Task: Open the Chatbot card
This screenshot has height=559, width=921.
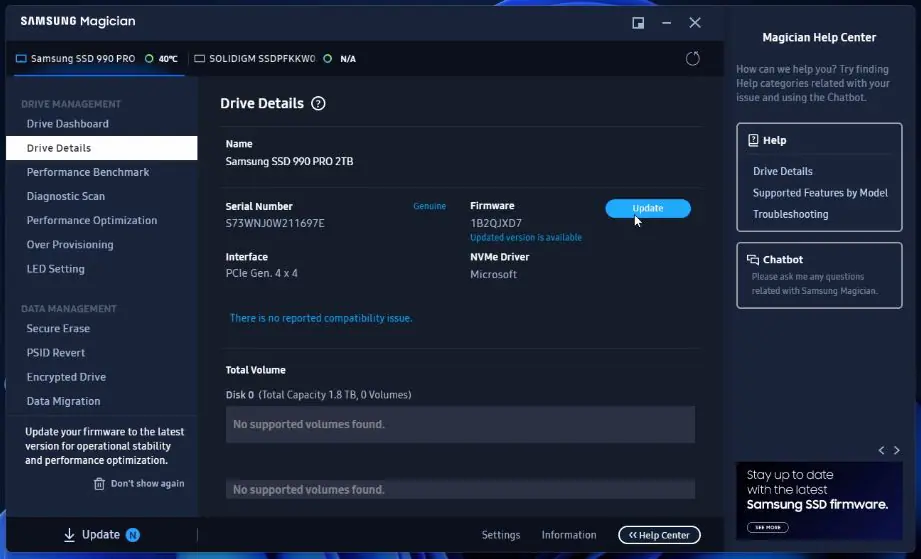Action: coord(819,275)
